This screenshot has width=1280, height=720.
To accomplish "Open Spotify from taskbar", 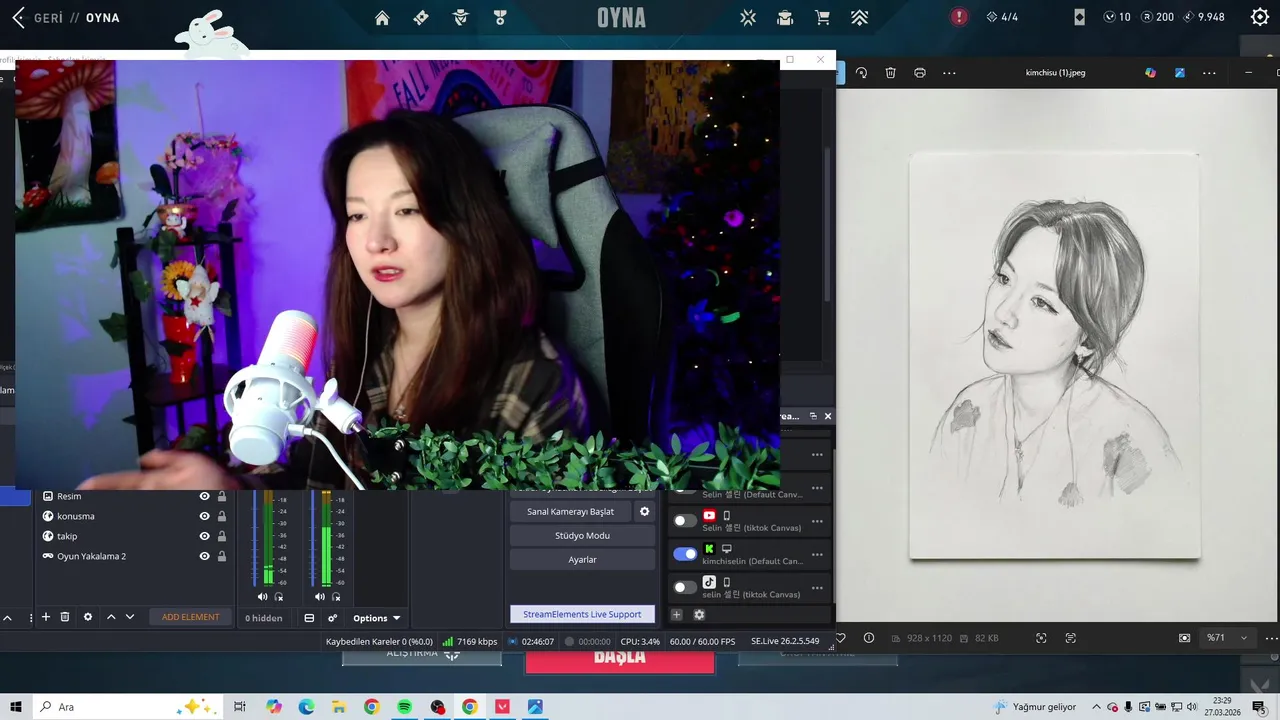I will point(404,707).
